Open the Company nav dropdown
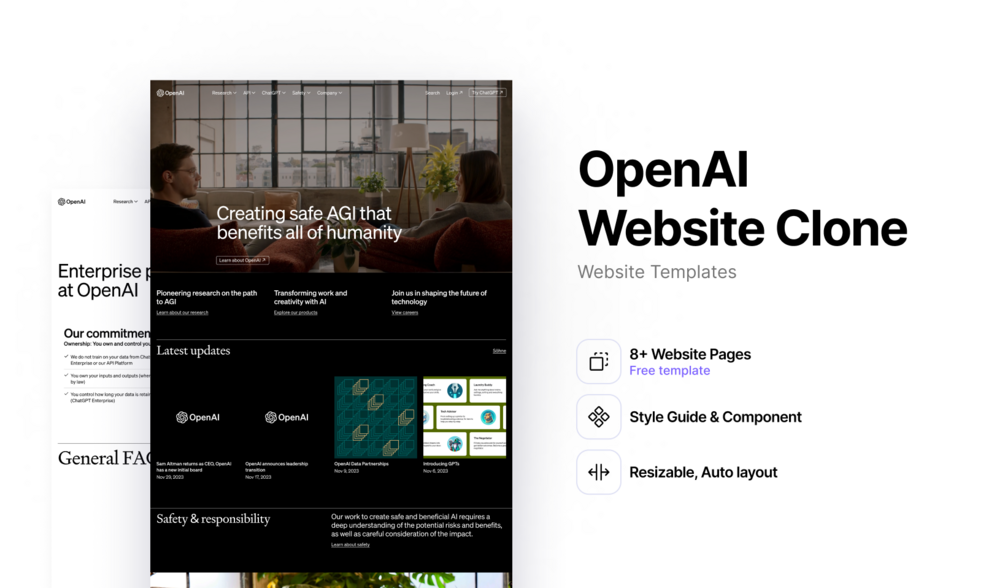 pyautogui.click(x=329, y=93)
